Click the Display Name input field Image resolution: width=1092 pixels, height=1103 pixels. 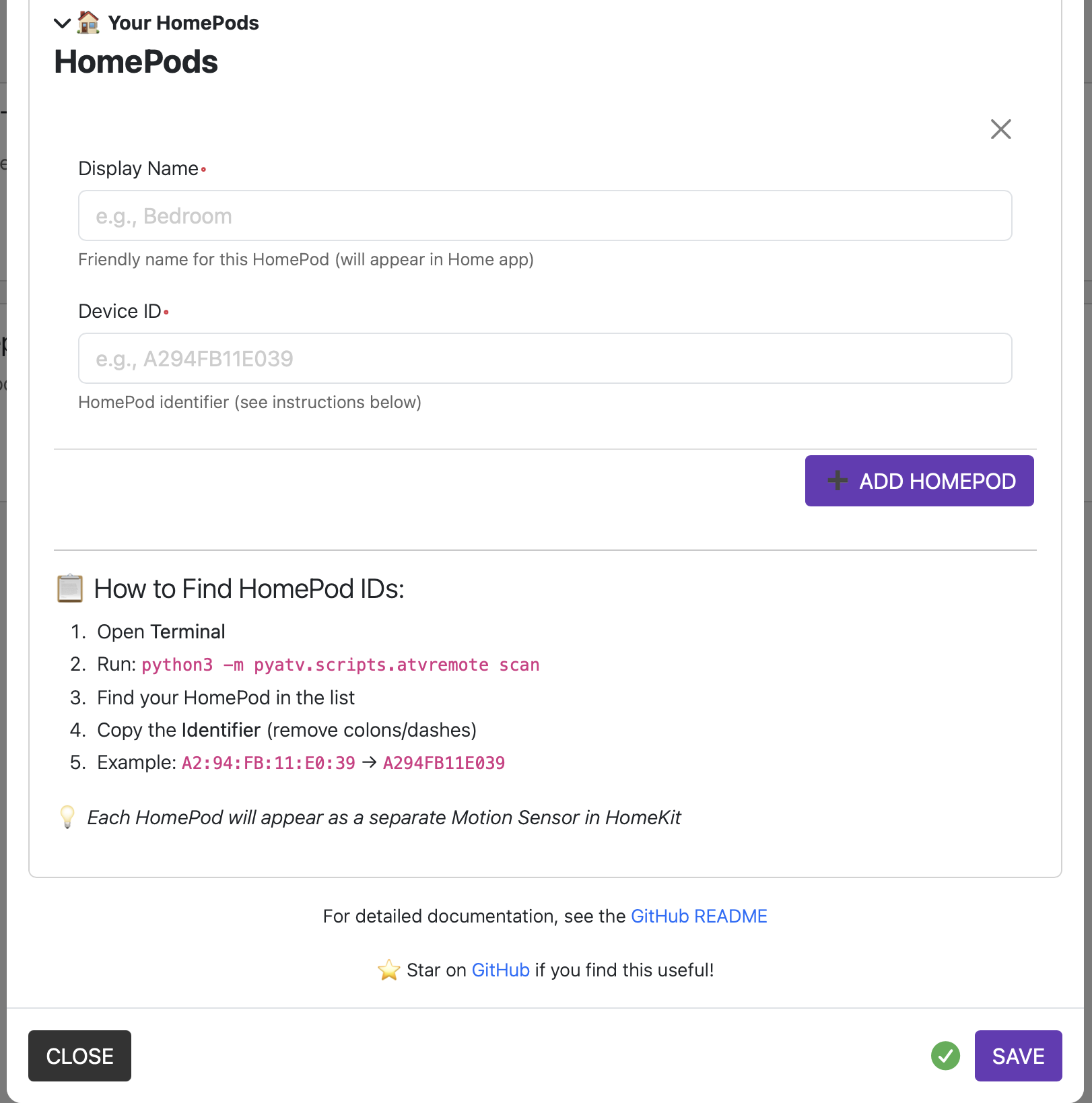click(545, 215)
